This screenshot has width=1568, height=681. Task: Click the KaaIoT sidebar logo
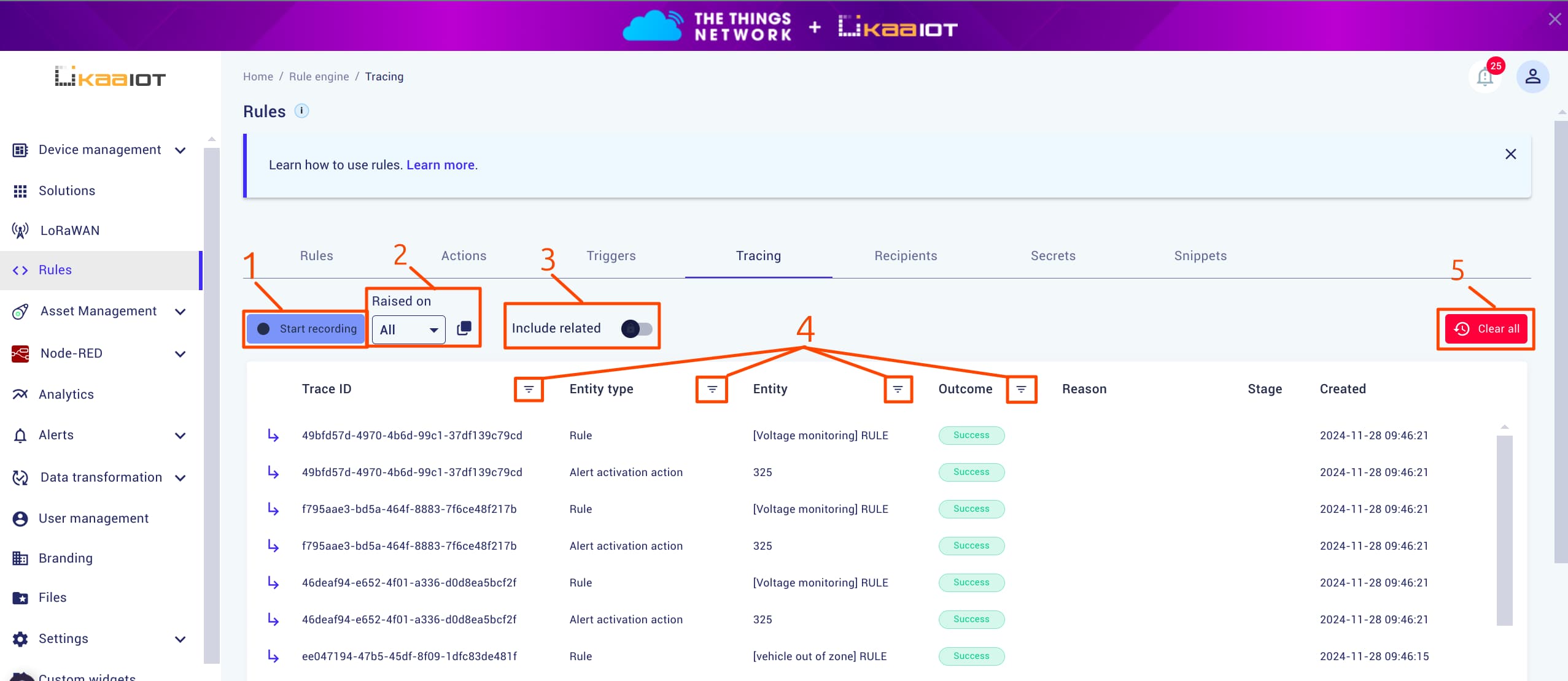[x=111, y=77]
